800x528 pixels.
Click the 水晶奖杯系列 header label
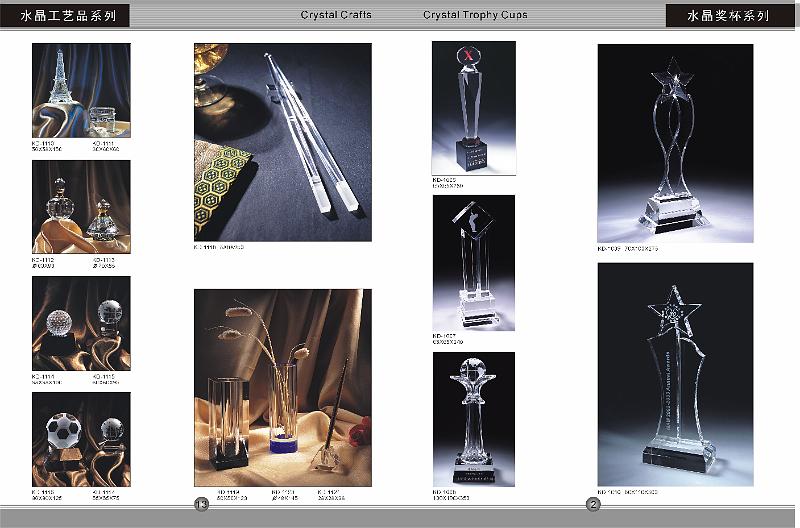[729, 15]
